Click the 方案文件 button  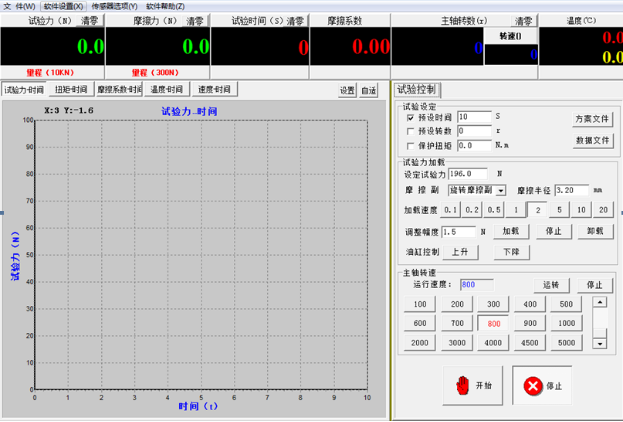(591, 118)
